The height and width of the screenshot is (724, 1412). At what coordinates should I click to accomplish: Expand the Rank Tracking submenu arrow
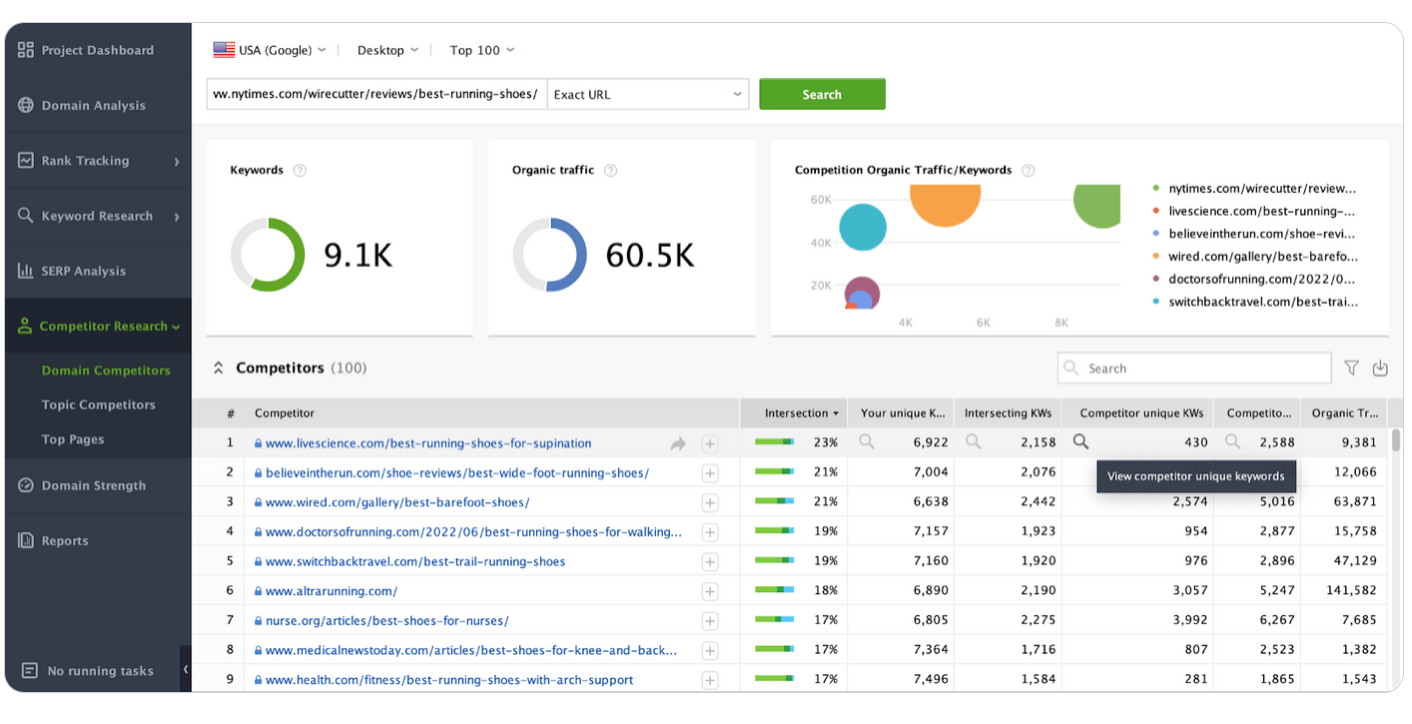(x=177, y=161)
